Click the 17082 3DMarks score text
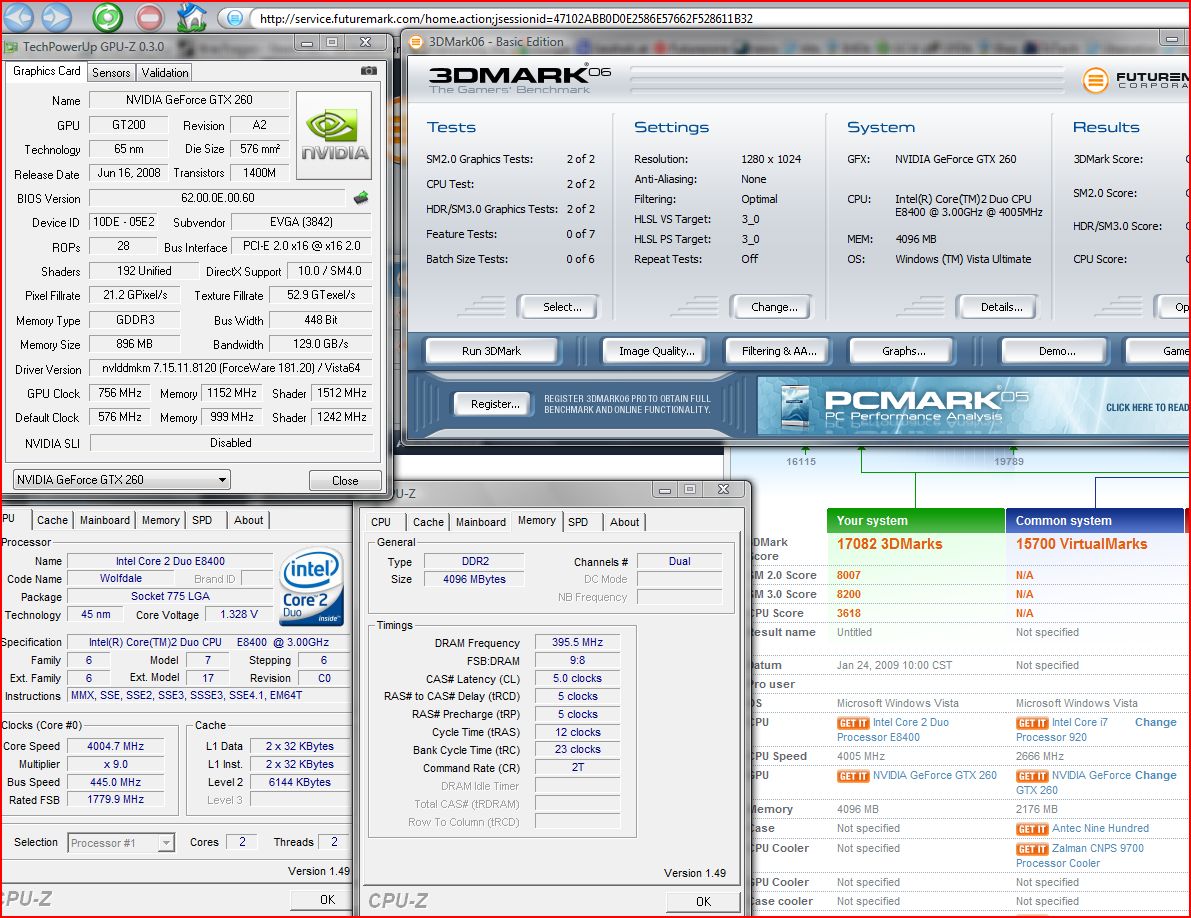This screenshot has width=1191, height=918. 889,544
